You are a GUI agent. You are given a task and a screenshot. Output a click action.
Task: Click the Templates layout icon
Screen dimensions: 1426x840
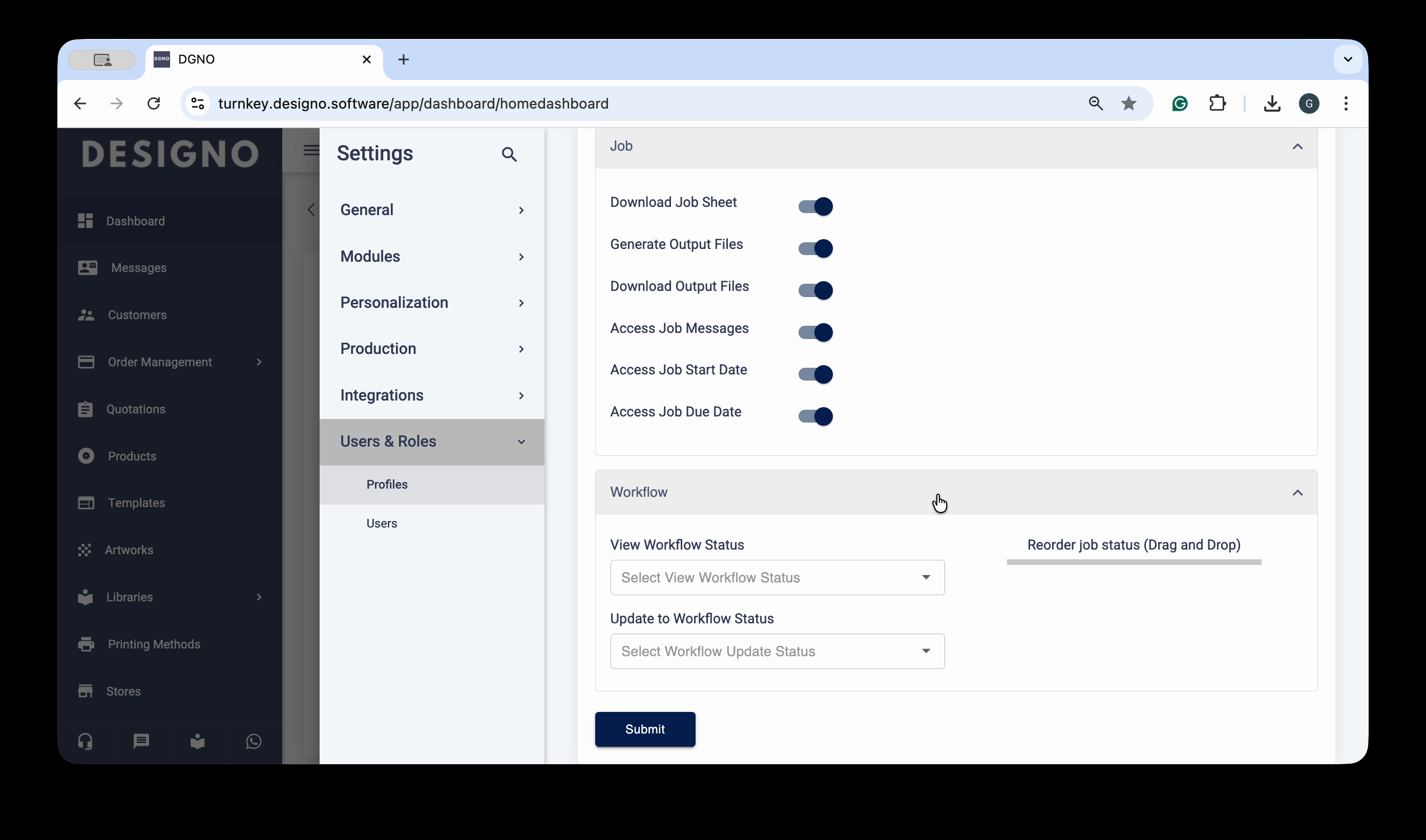point(86,502)
